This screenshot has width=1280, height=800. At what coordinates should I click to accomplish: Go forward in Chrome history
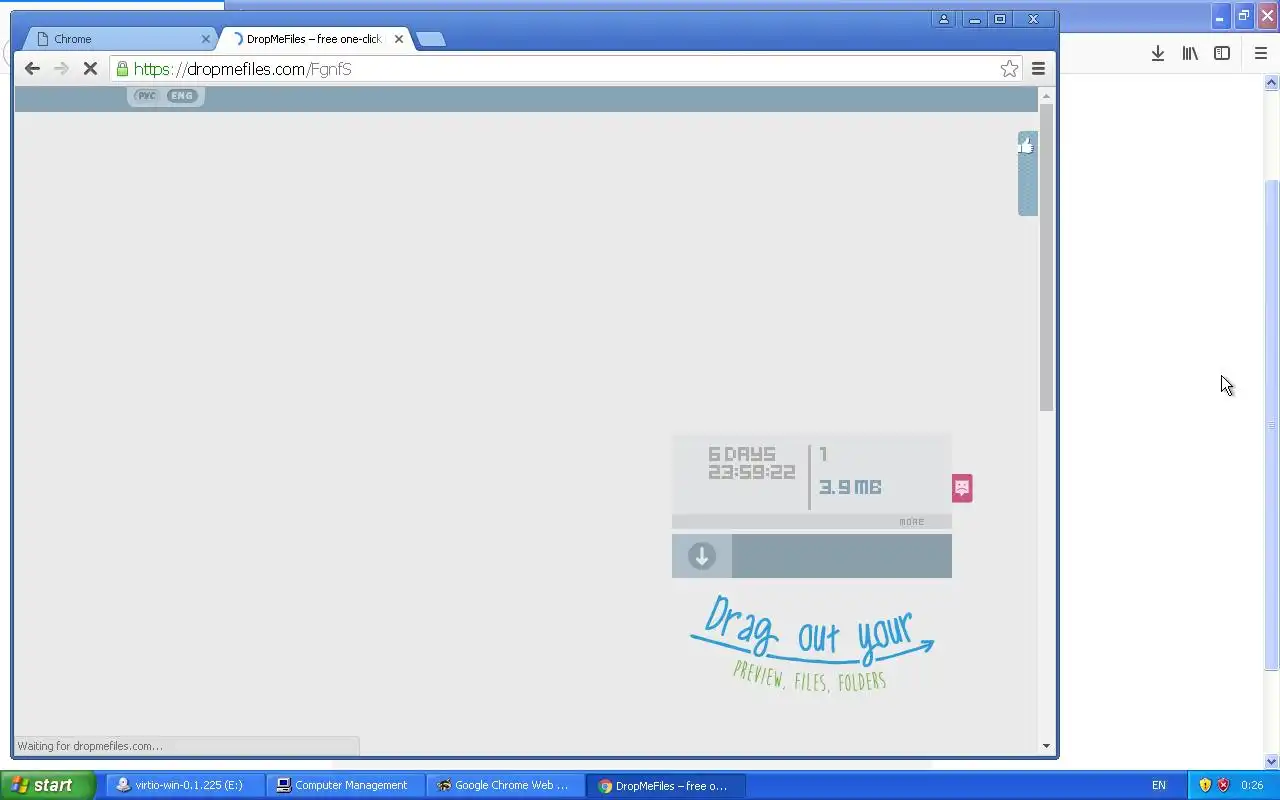point(61,69)
